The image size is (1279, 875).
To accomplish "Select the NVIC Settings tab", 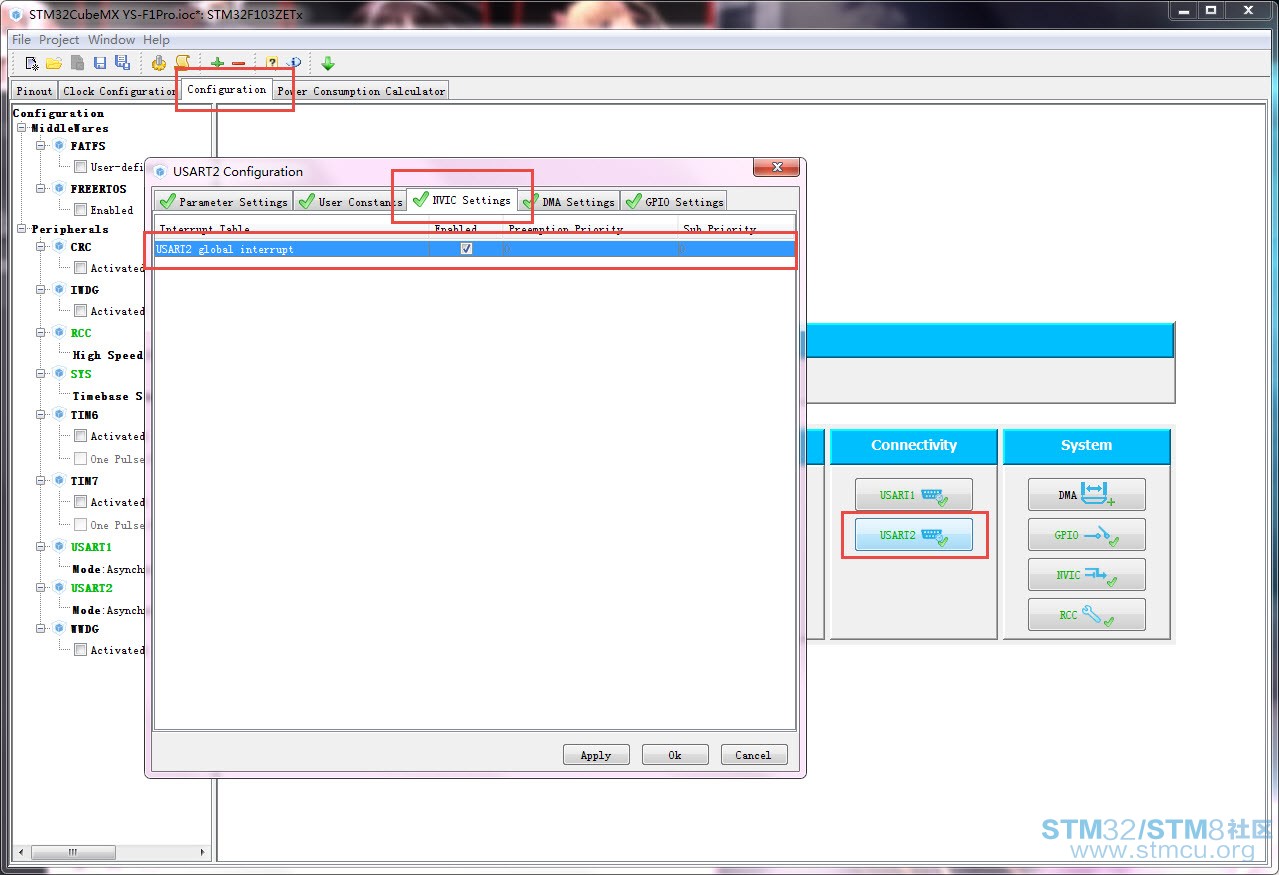I will [x=462, y=200].
